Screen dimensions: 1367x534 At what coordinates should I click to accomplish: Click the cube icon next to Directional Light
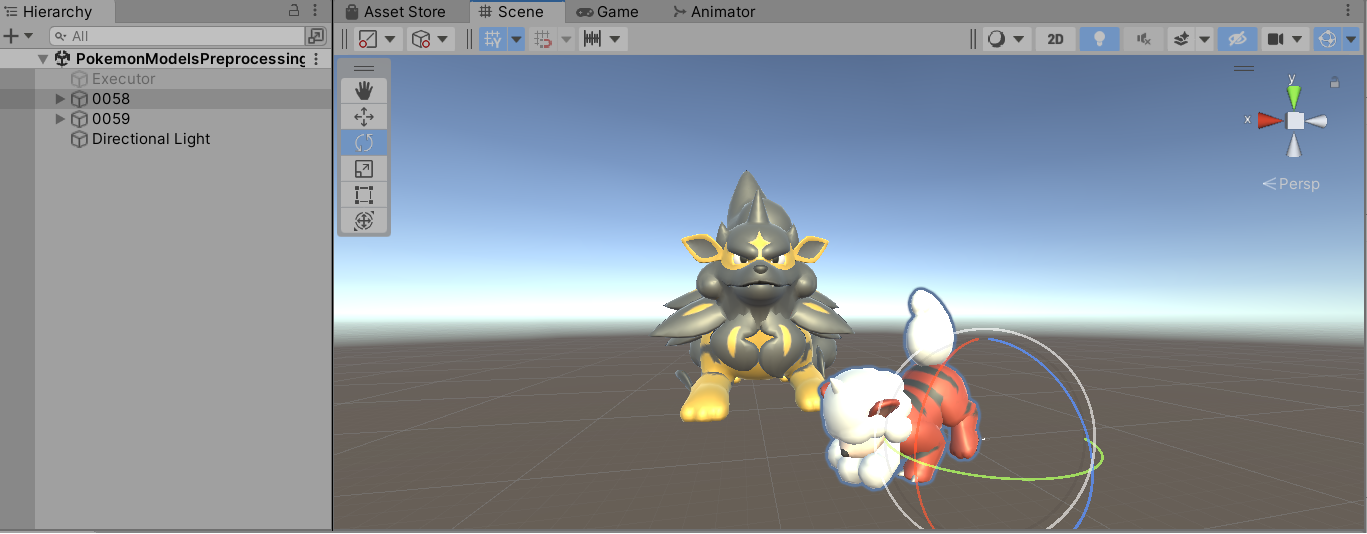pyautogui.click(x=79, y=139)
